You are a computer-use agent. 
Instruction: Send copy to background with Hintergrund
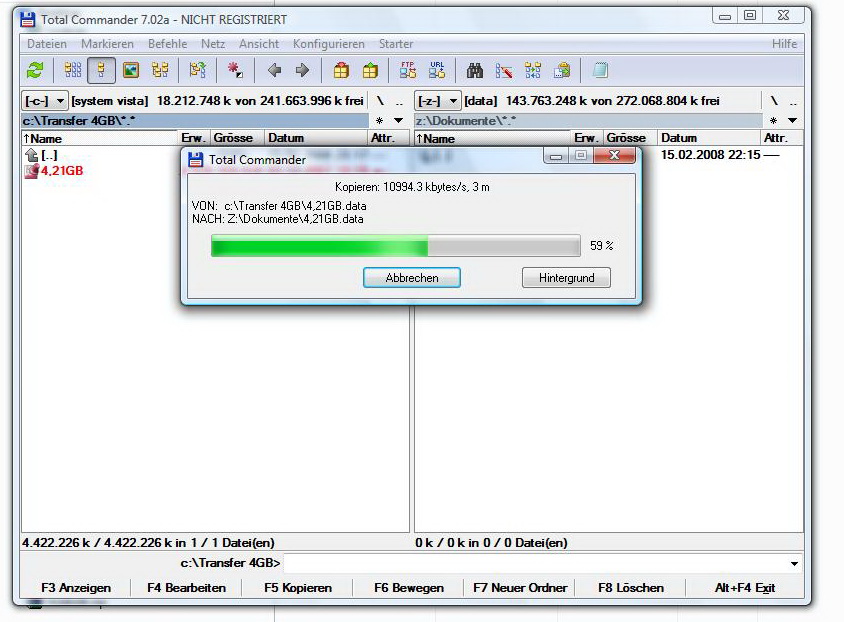click(566, 278)
